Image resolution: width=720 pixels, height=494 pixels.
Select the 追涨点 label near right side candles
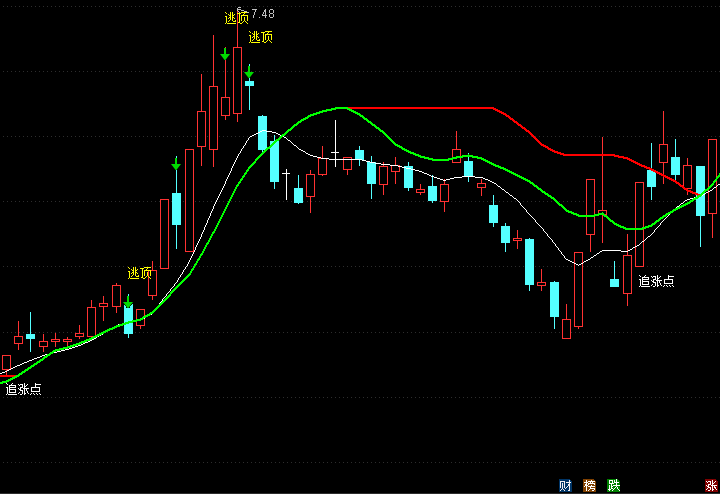point(656,281)
